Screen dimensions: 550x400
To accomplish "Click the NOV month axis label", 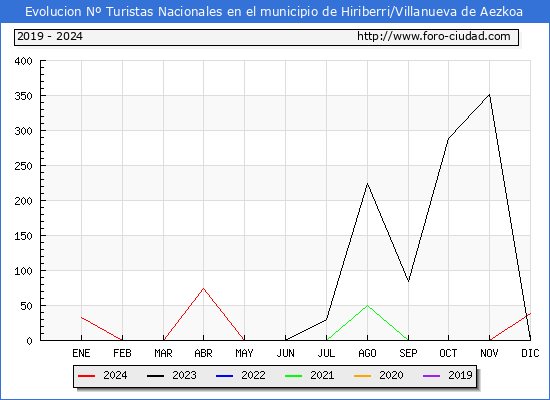I will point(489,353).
